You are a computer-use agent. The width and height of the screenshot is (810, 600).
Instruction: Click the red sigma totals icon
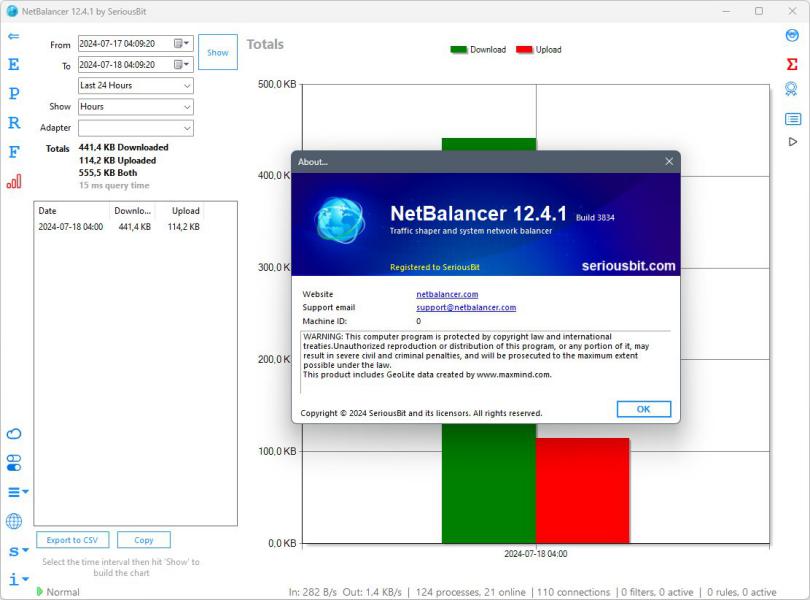[x=792, y=64]
